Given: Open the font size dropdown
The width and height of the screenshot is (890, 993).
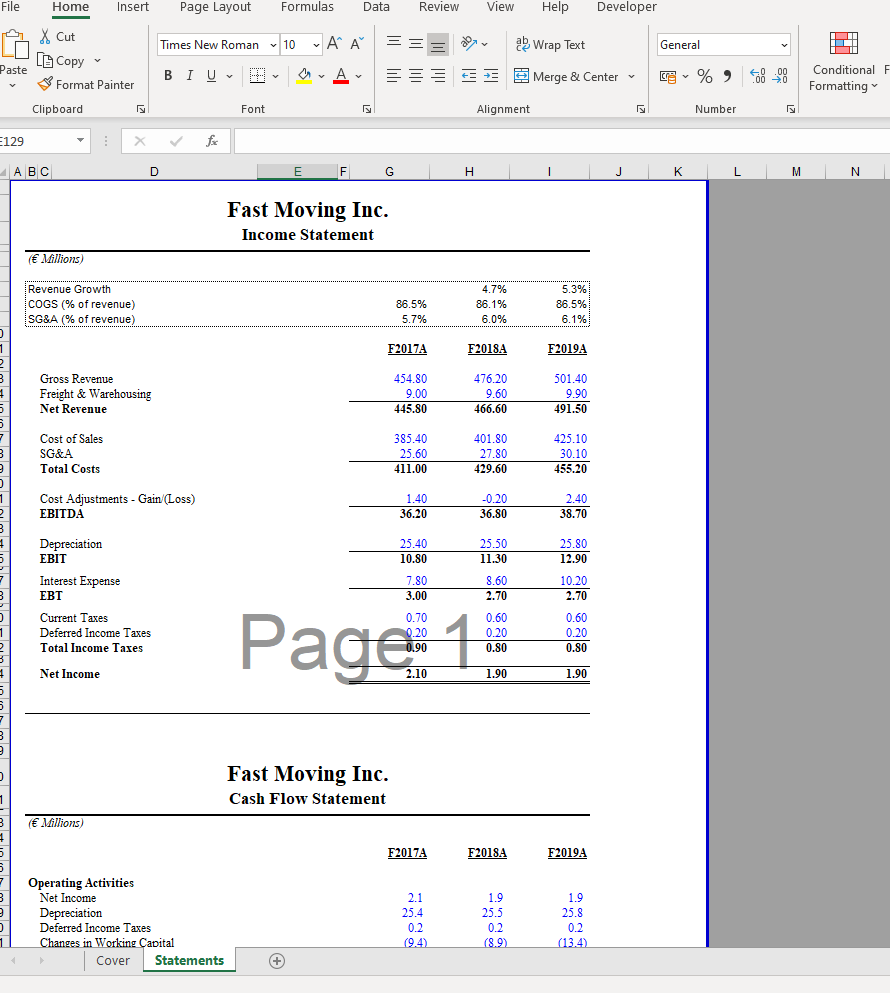Looking at the screenshot, I should (316, 45).
